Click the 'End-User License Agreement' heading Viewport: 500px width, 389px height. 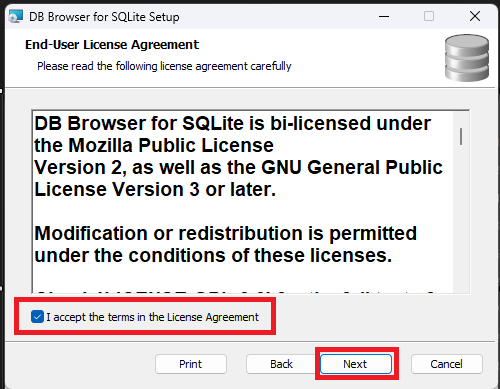click(112, 45)
